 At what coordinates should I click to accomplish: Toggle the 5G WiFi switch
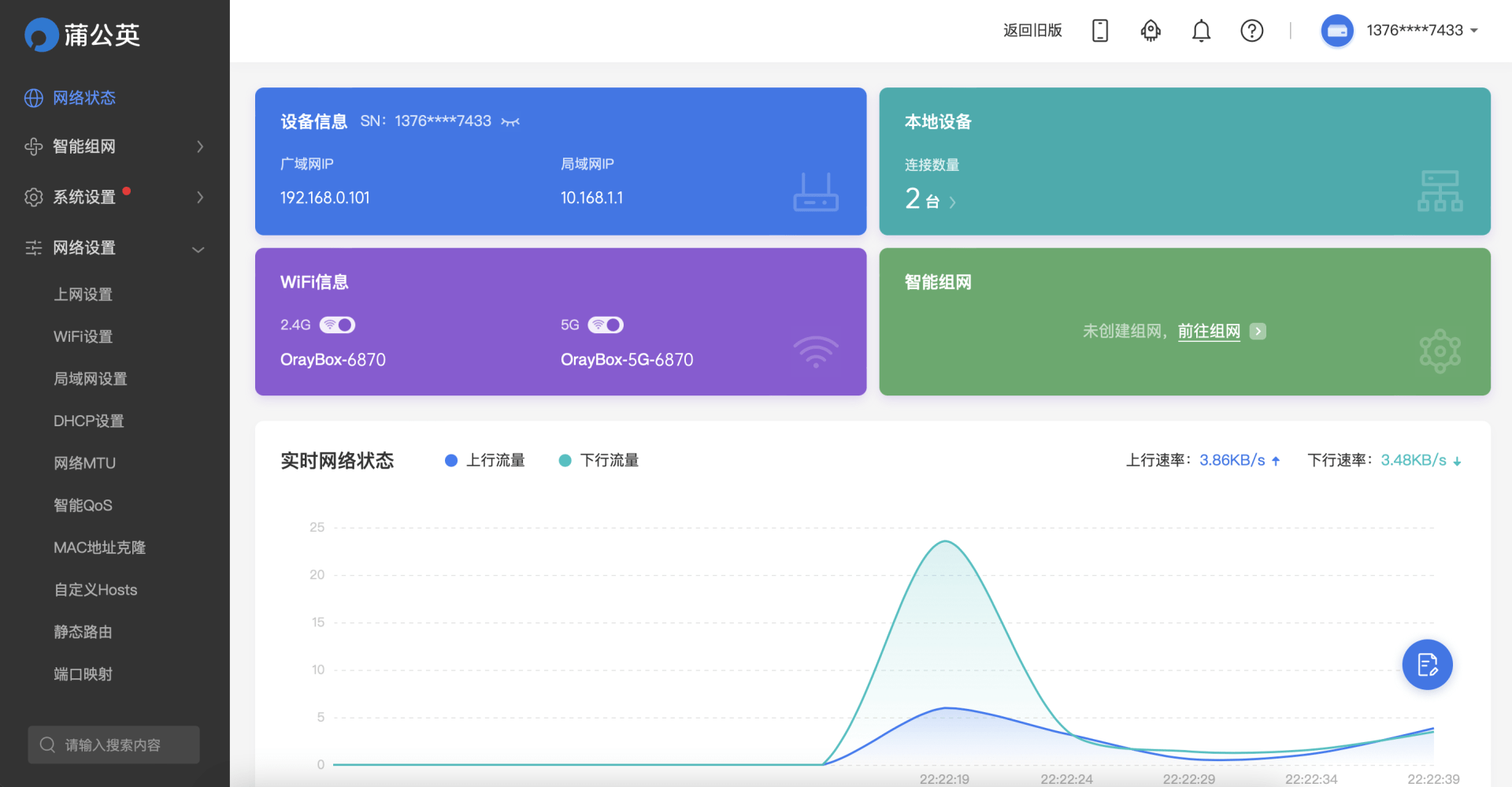point(606,325)
